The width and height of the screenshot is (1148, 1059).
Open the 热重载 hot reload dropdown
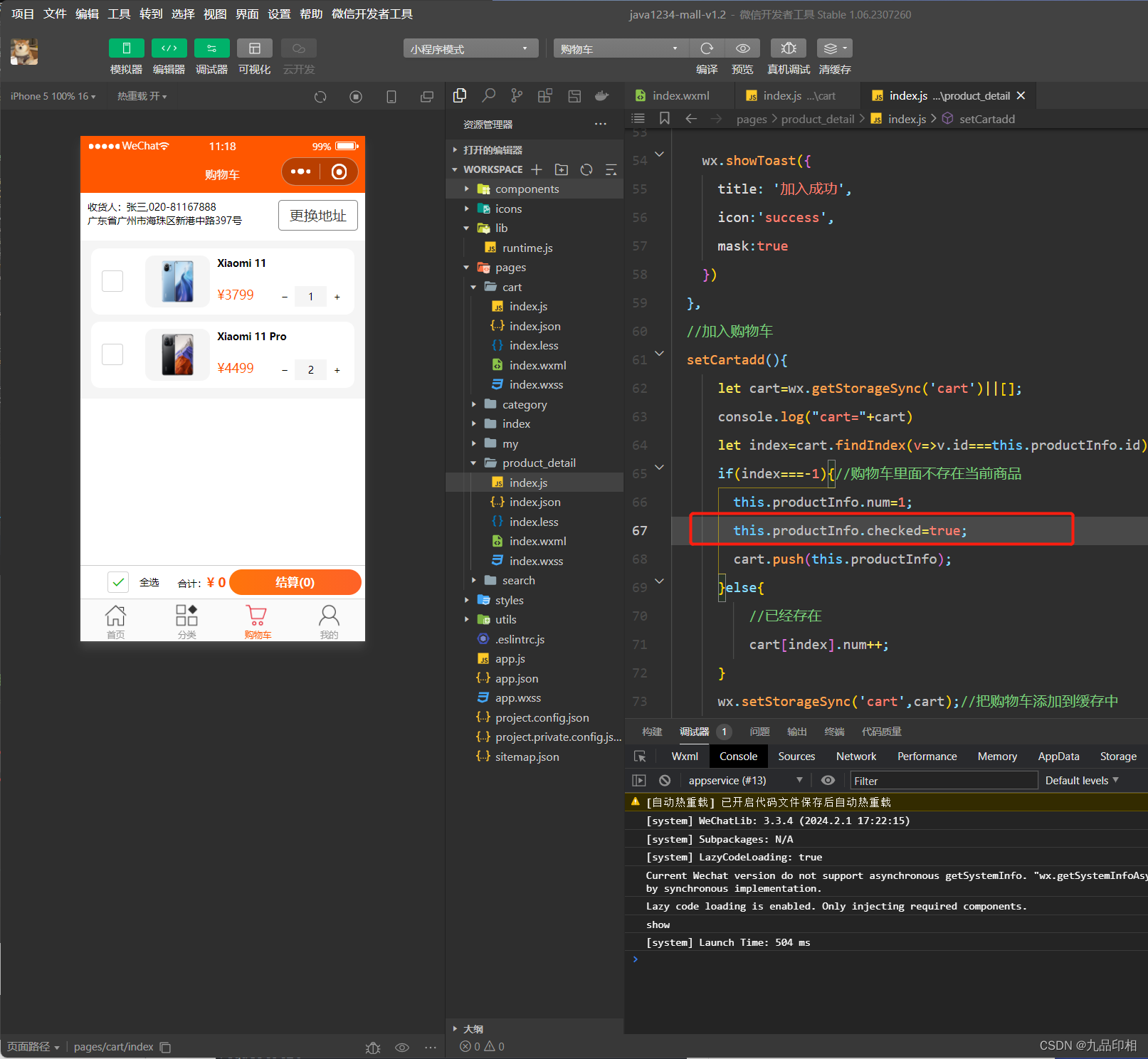pos(142,96)
